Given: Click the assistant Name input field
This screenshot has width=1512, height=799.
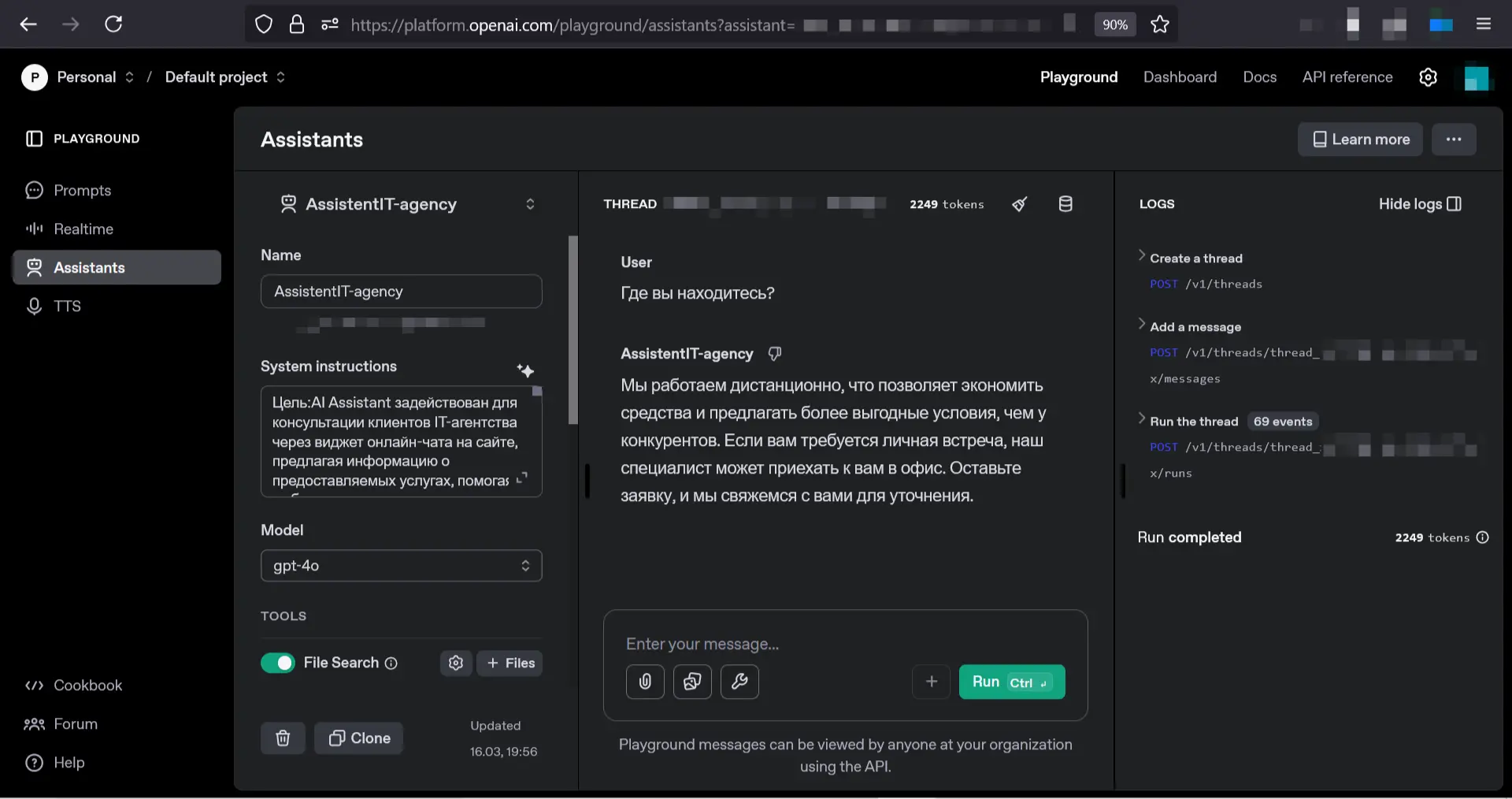Looking at the screenshot, I should [402, 292].
